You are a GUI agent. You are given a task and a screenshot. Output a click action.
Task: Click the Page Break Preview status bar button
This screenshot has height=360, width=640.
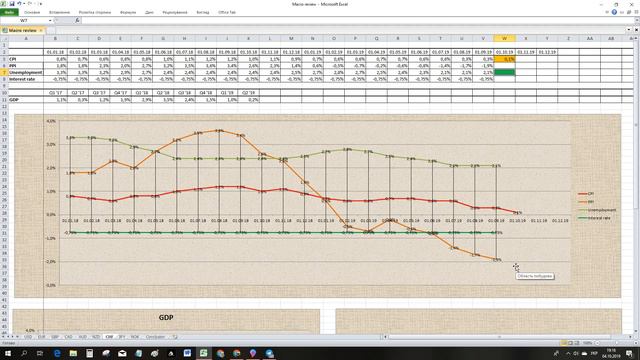[x=576, y=343]
